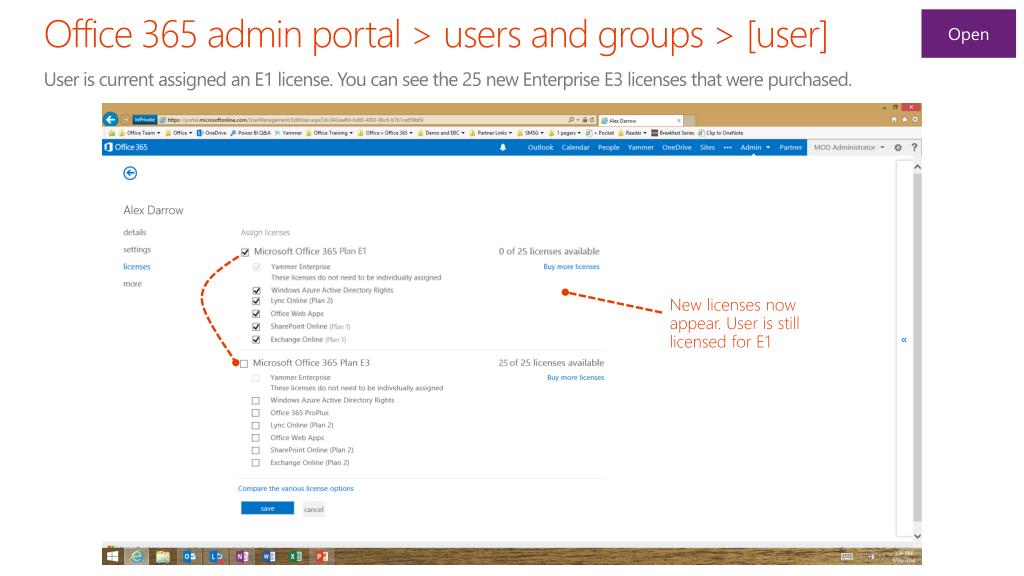Go to Outlook in top navigation
The image size is (1024, 576).
540,148
